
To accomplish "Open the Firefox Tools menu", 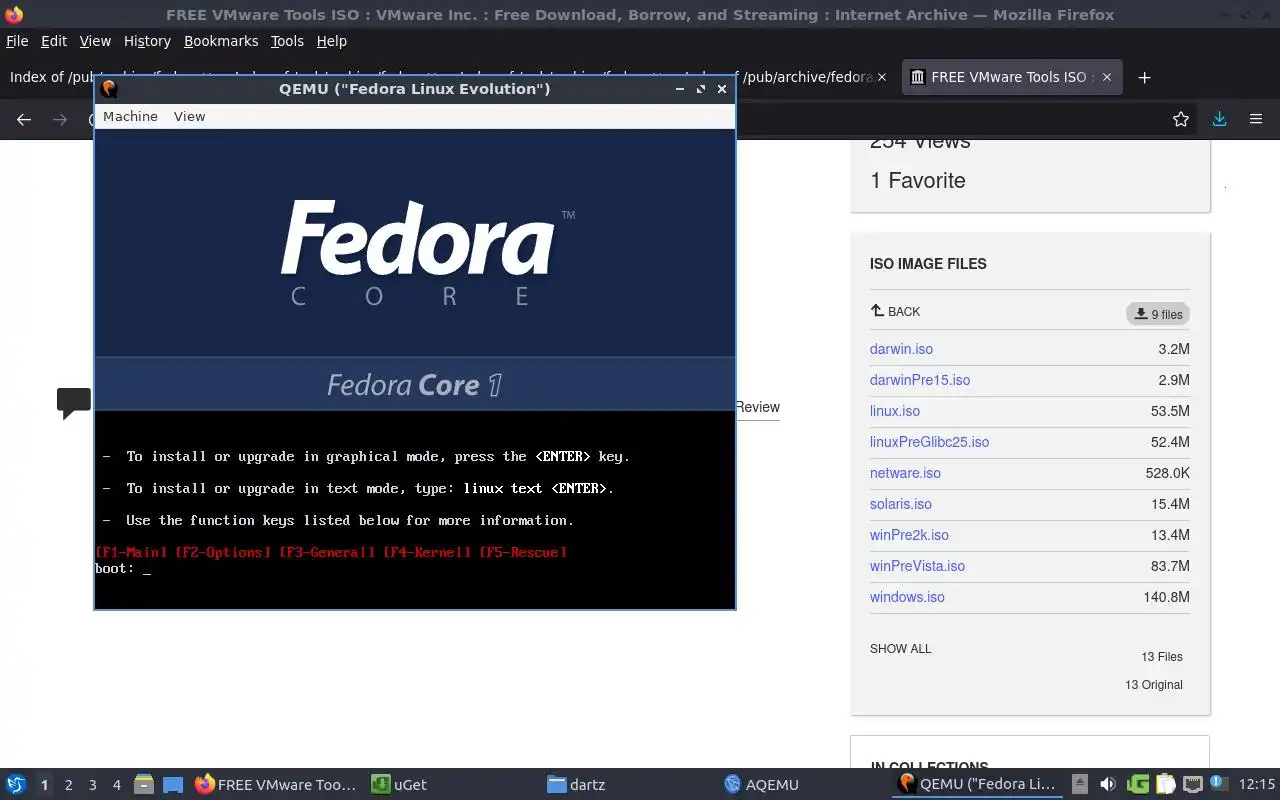I will 287,41.
